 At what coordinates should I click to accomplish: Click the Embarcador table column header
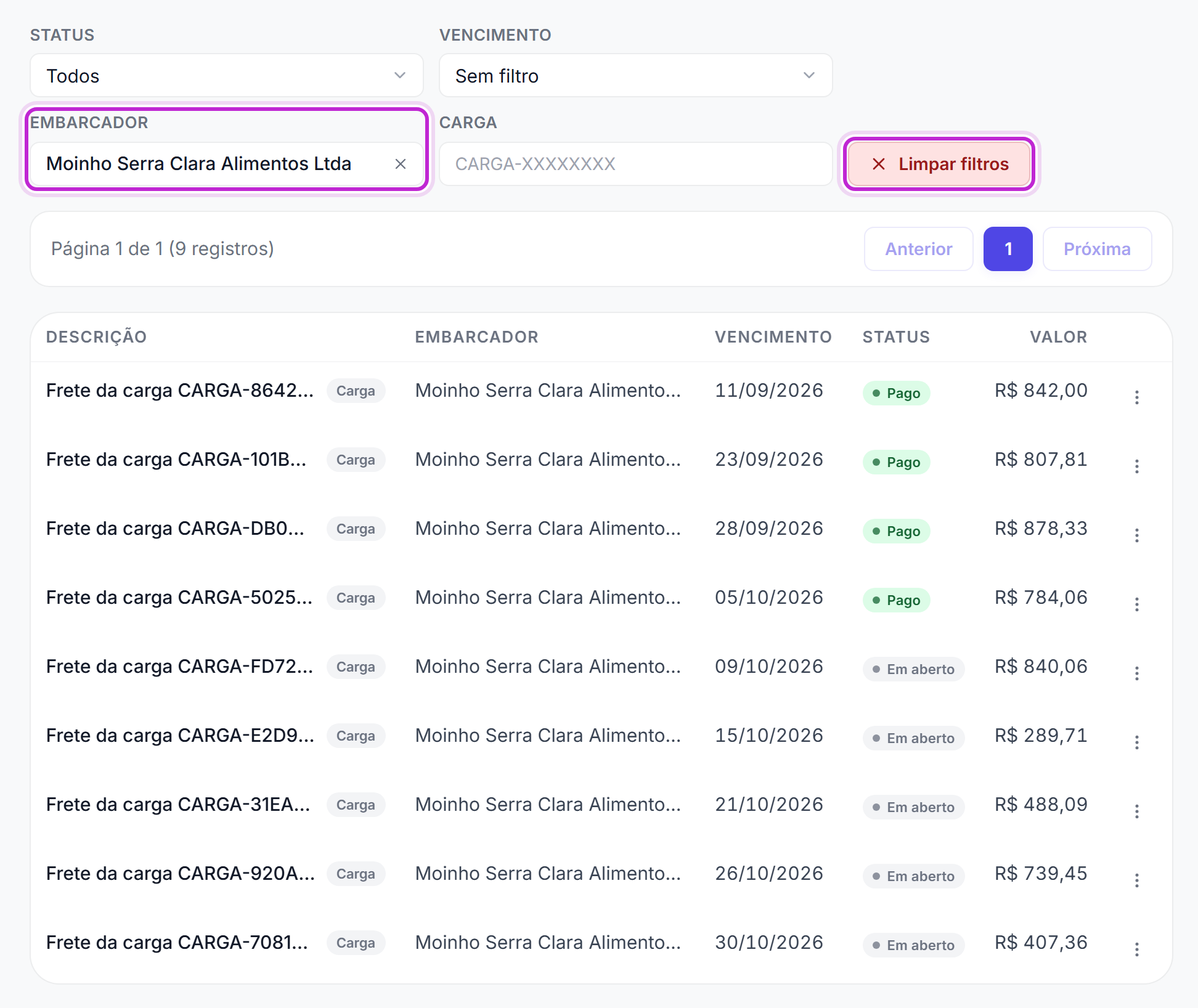[477, 337]
